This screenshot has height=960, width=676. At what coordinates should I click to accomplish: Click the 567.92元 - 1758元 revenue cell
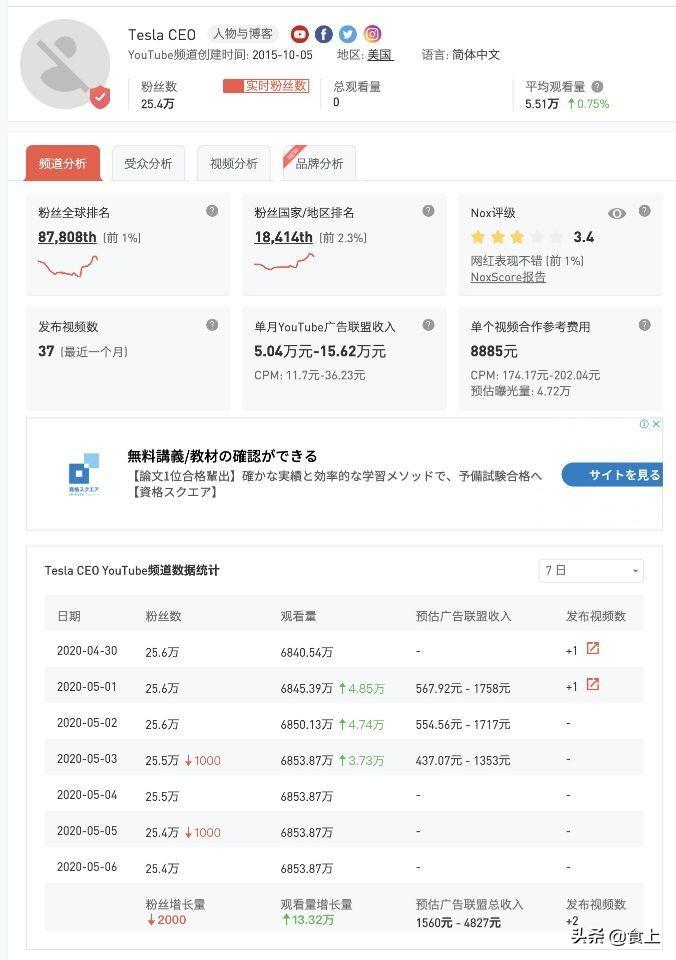click(x=463, y=688)
